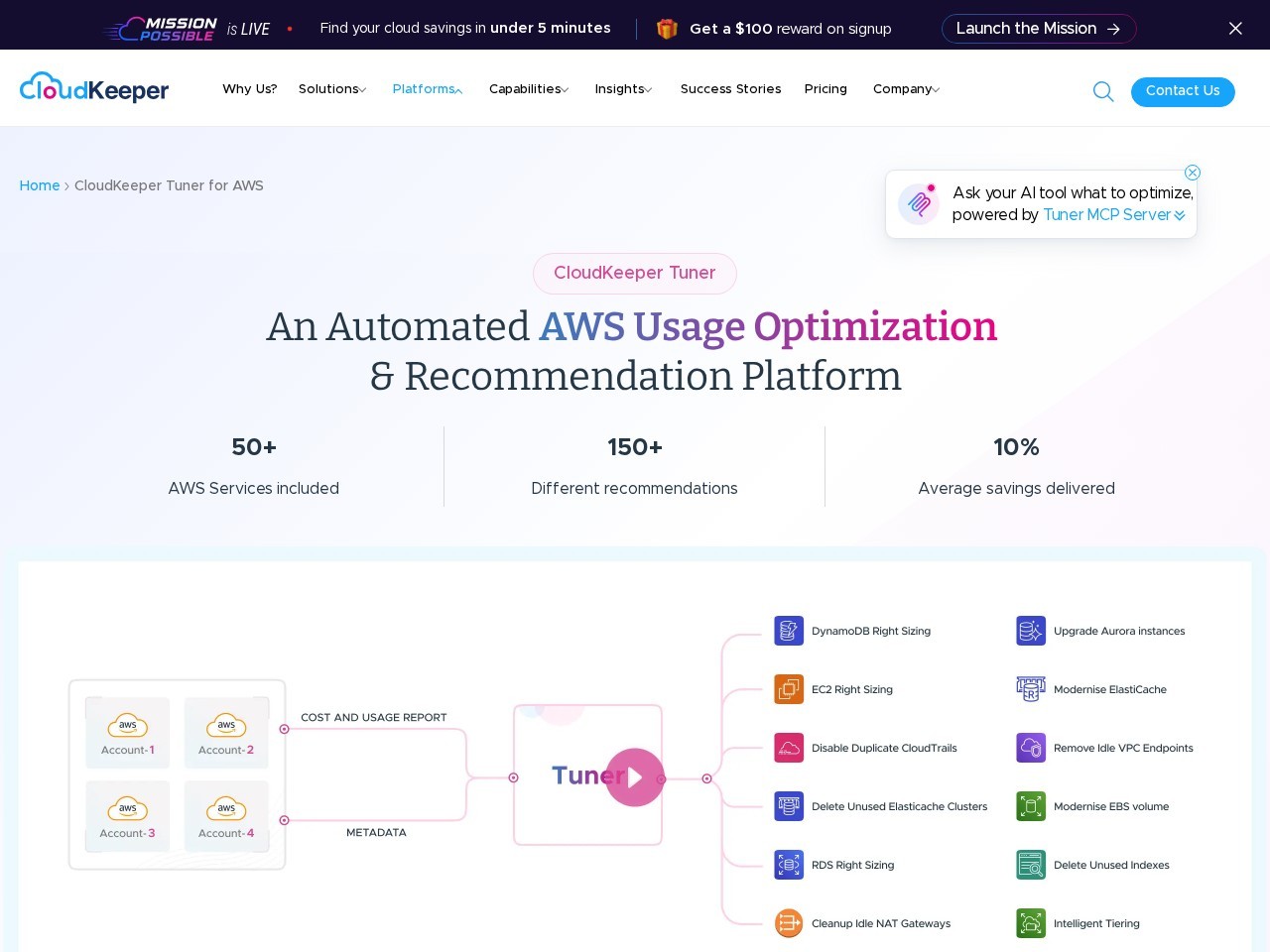
Task: Click Launch the Mission button
Action: 1039,29
